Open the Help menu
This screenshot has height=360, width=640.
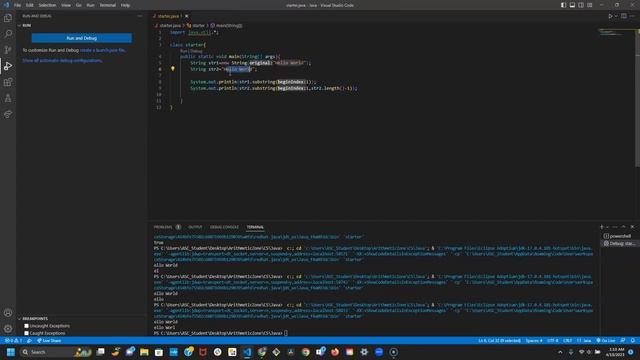click(125, 5)
